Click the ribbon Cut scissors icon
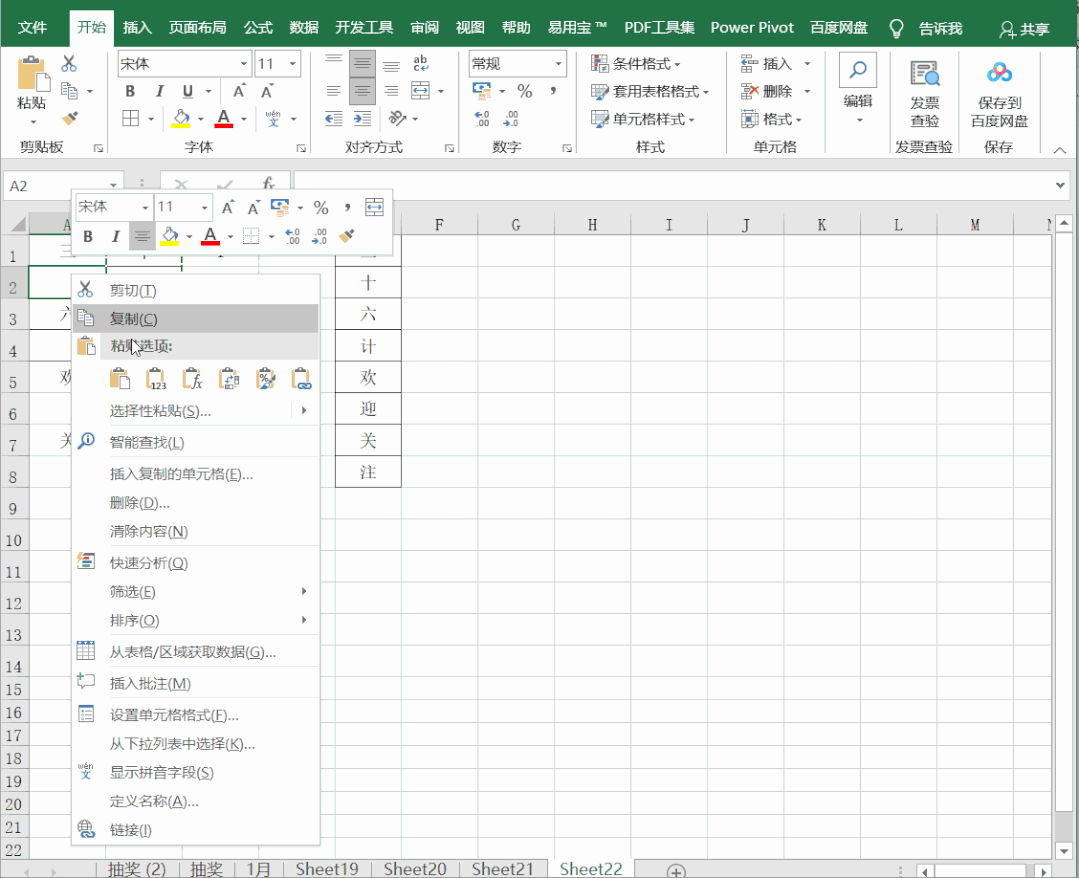Image resolution: width=1079 pixels, height=878 pixels. [x=69, y=64]
